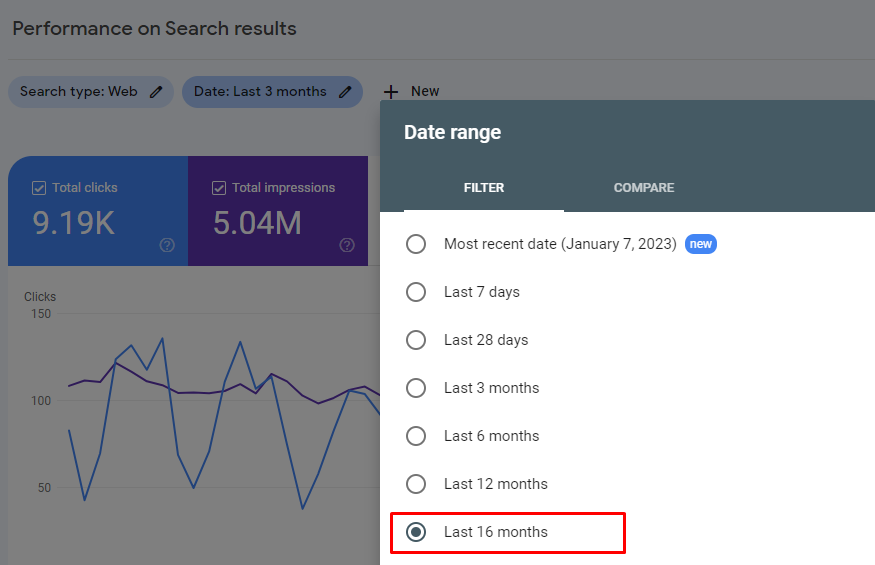The image size is (875, 565).
Task: Select the Last 7 days option
Action: point(416,292)
